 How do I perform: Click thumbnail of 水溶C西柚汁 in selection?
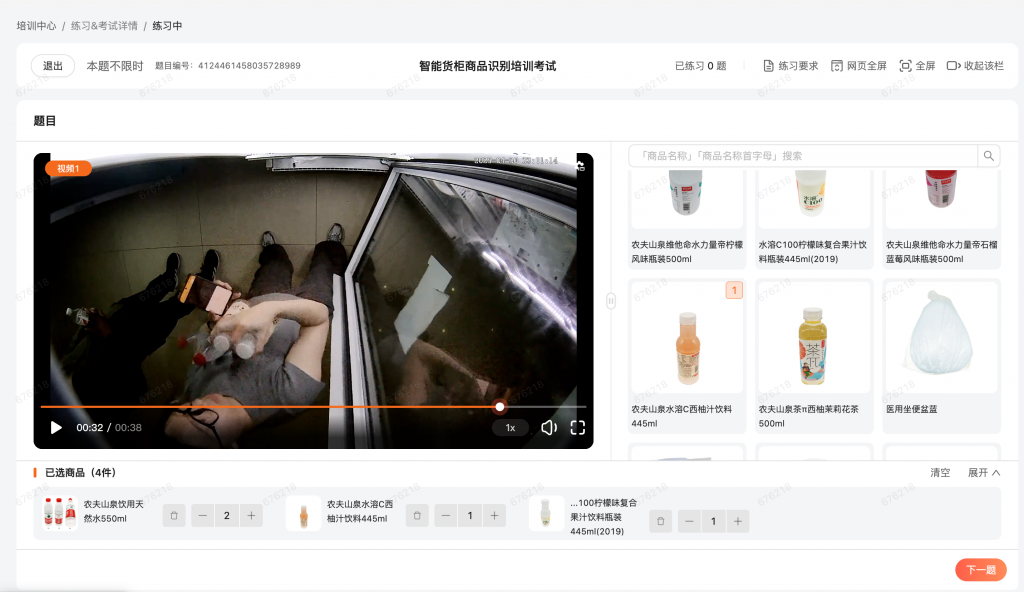[303, 512]
